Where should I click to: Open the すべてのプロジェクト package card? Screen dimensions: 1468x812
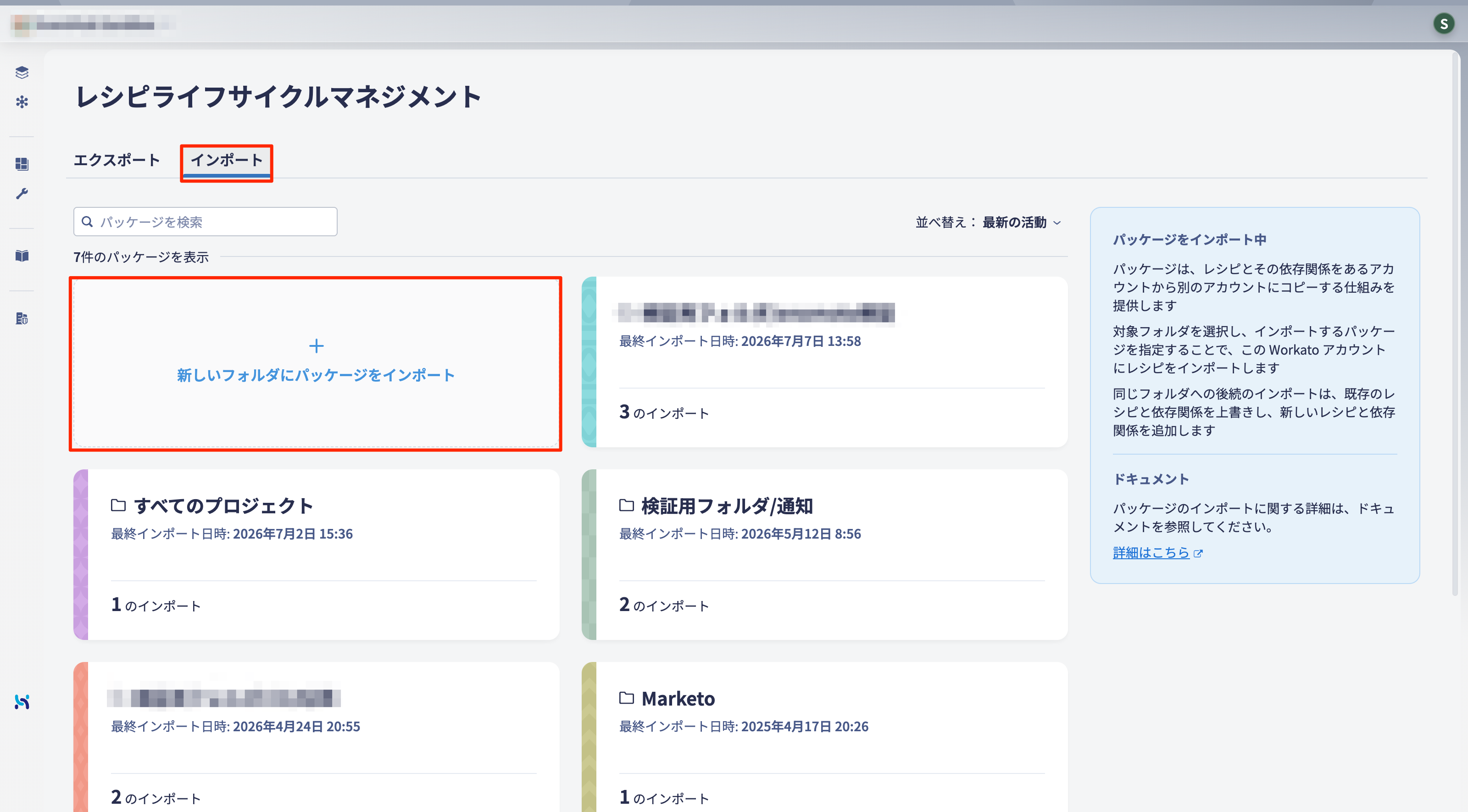tap(316, 555)
